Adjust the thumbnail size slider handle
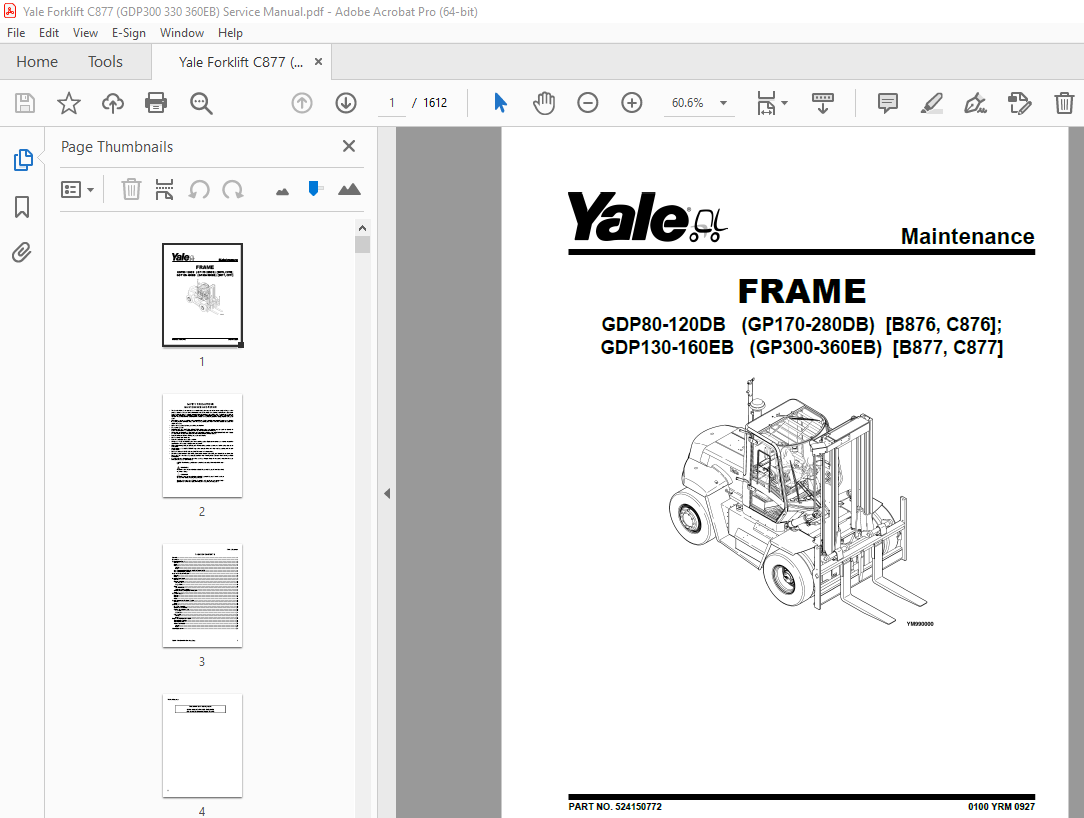Image resolution: width=1084 pixels, height=818 pixels. click(x=314, y=189)
